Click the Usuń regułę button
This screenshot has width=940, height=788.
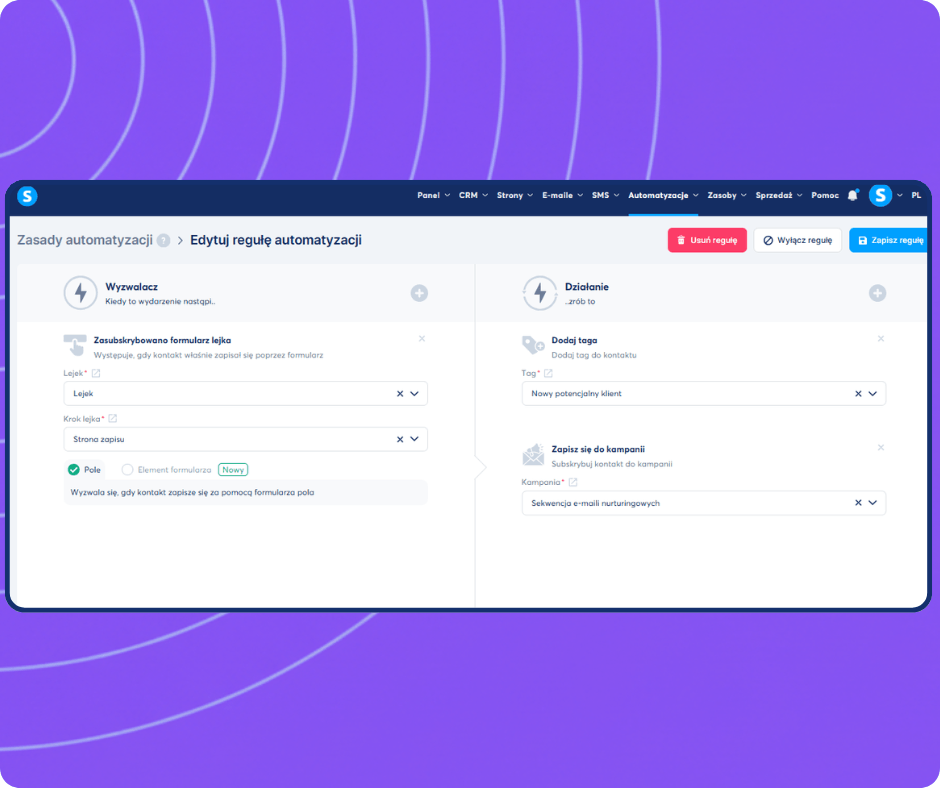[x=707, y=240]
